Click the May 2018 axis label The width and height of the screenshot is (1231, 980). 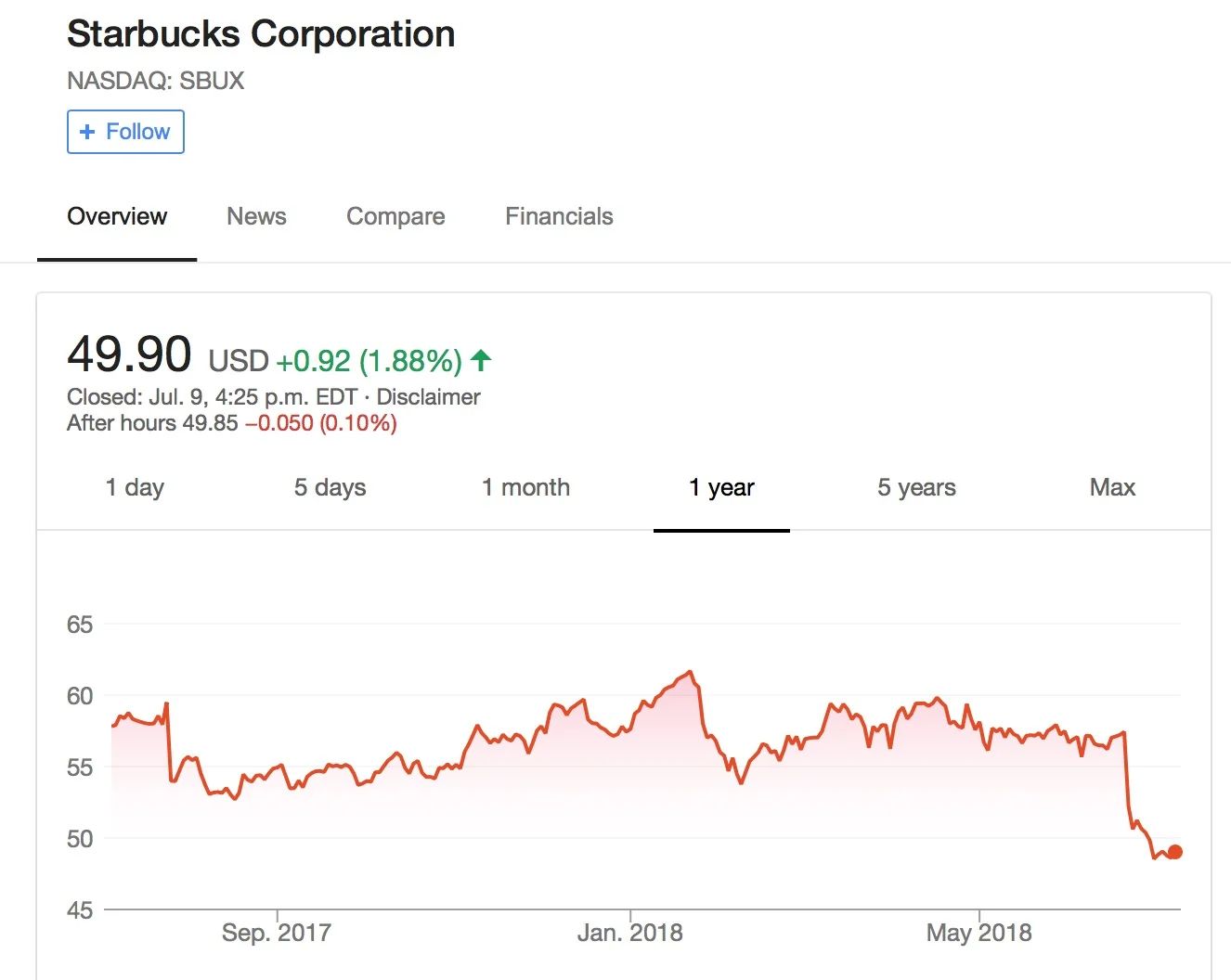[978, 933]
